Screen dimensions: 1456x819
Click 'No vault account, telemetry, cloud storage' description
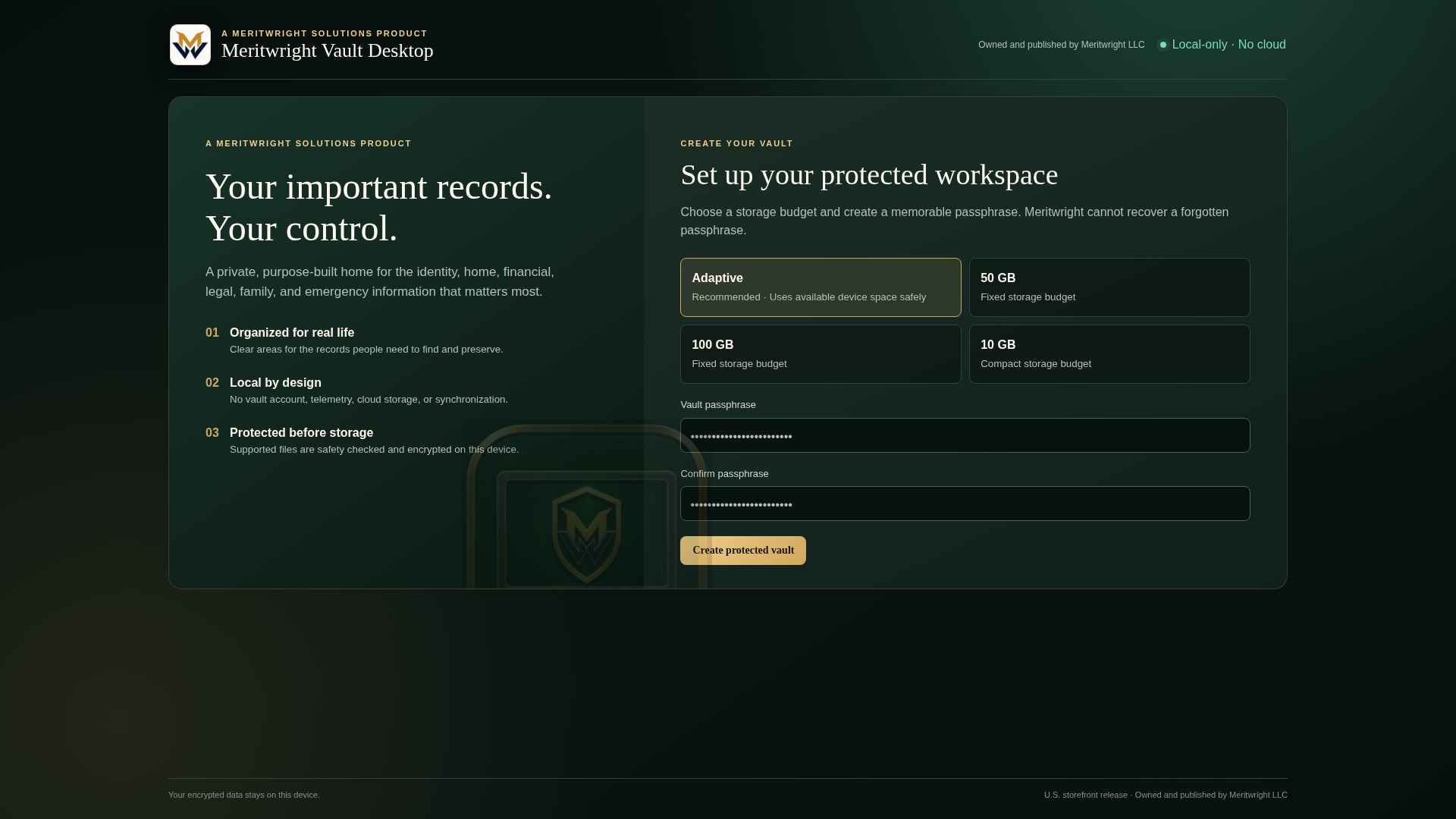(369, 400)
